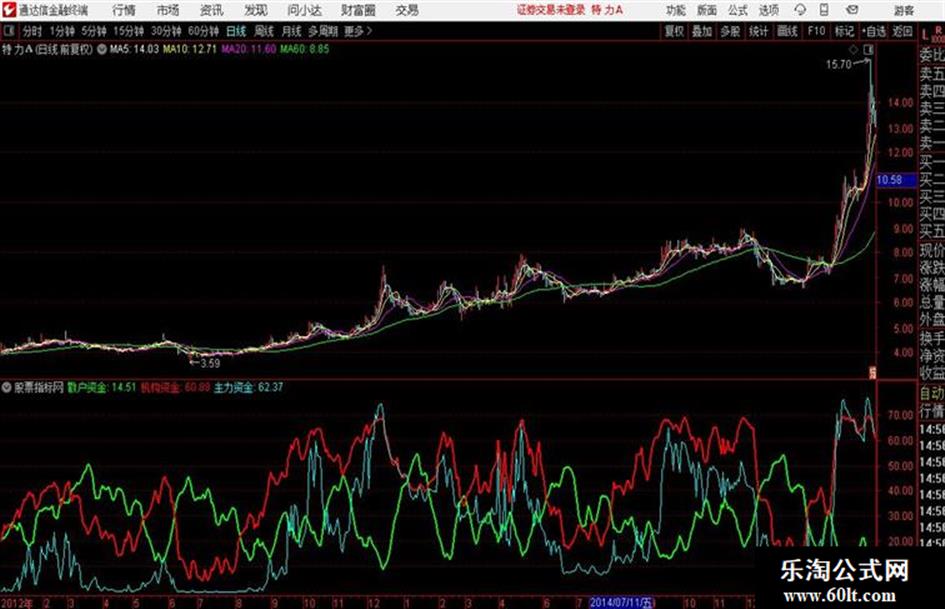Expand the main chart indicator dropdown circle
945x609 pixels.
[101, 49]
